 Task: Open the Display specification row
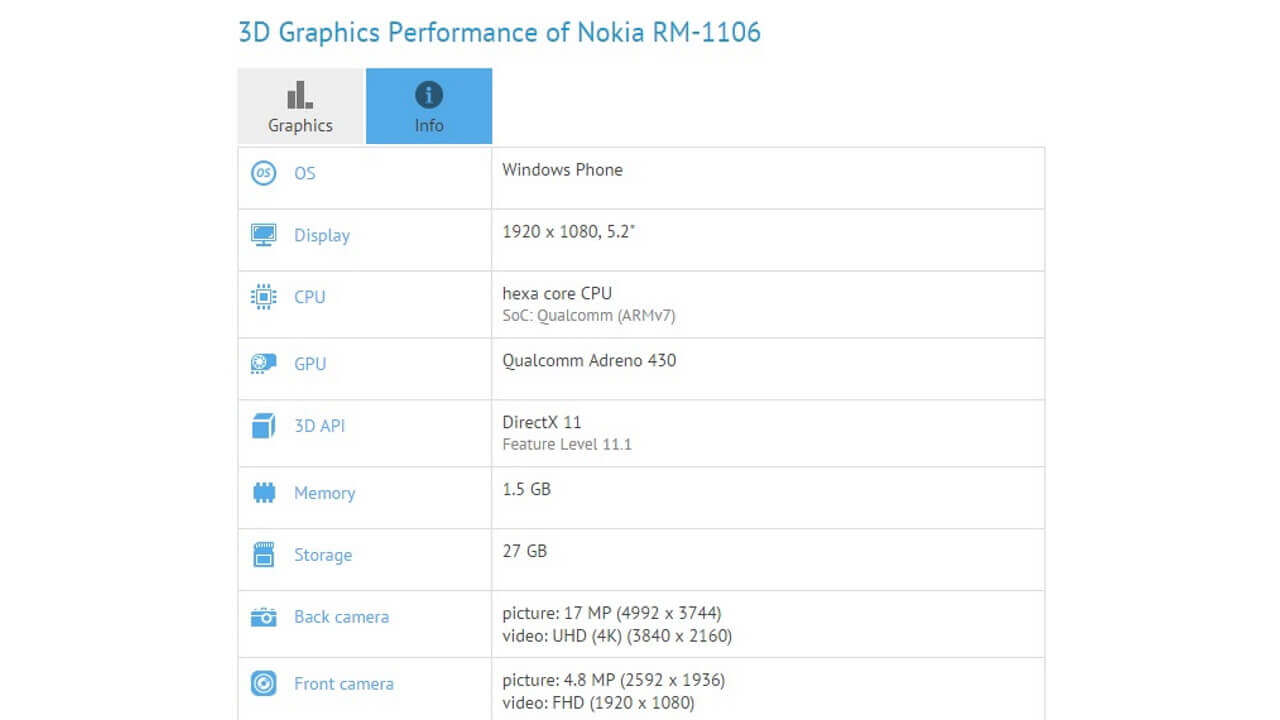click(x=640, y=239)
